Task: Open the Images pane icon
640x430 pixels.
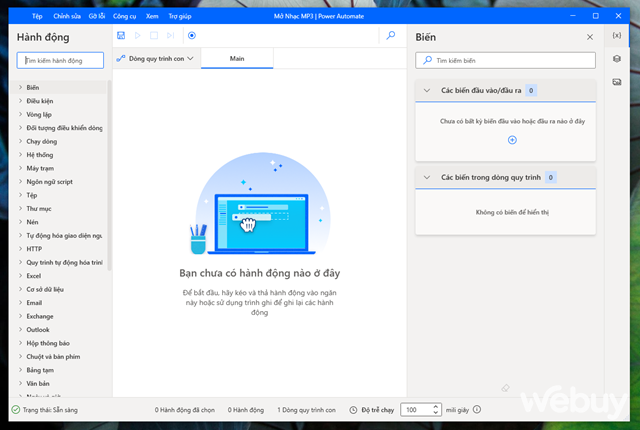Action: (x=617, y=81)
